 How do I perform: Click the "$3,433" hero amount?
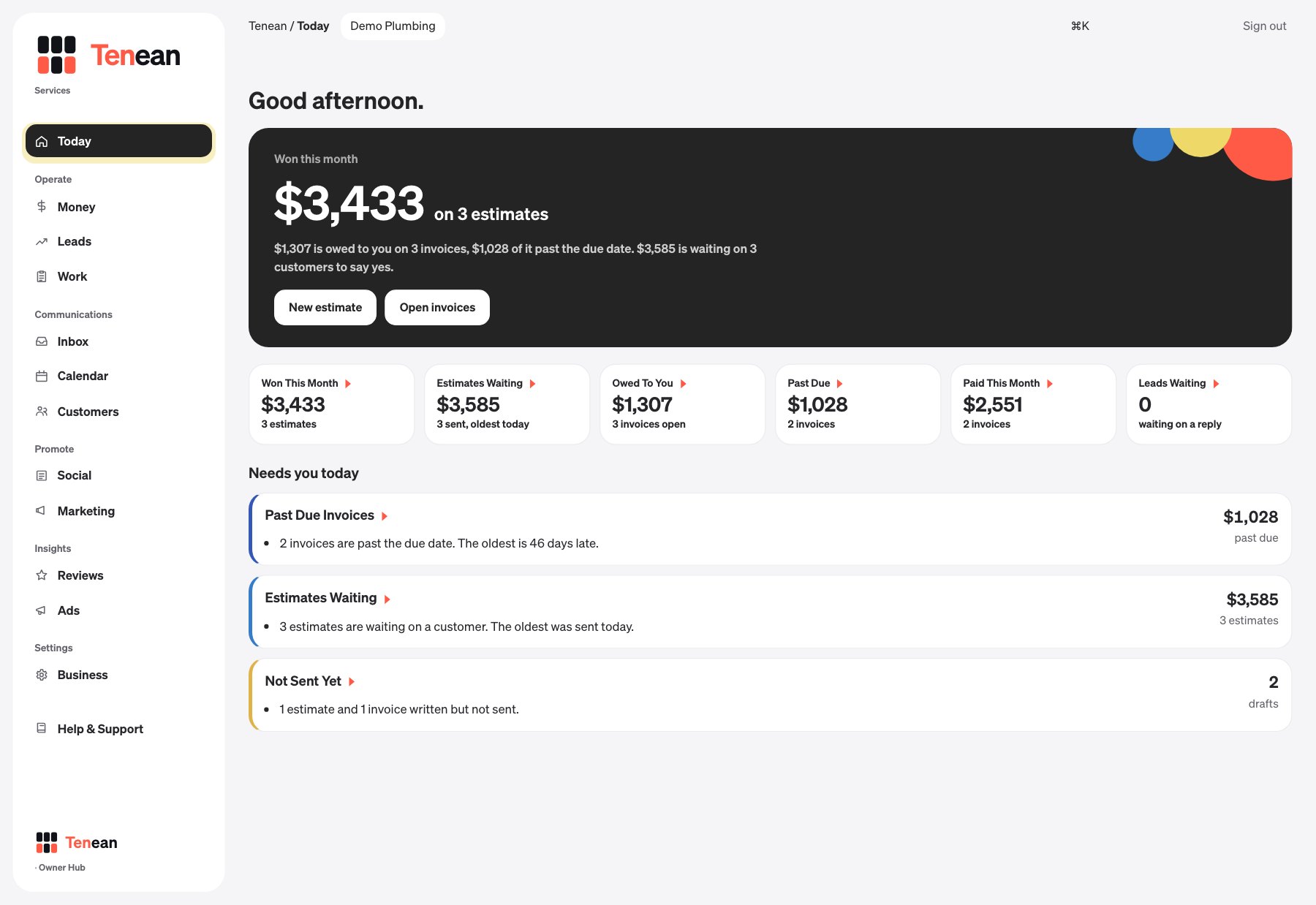click(349, 203)
